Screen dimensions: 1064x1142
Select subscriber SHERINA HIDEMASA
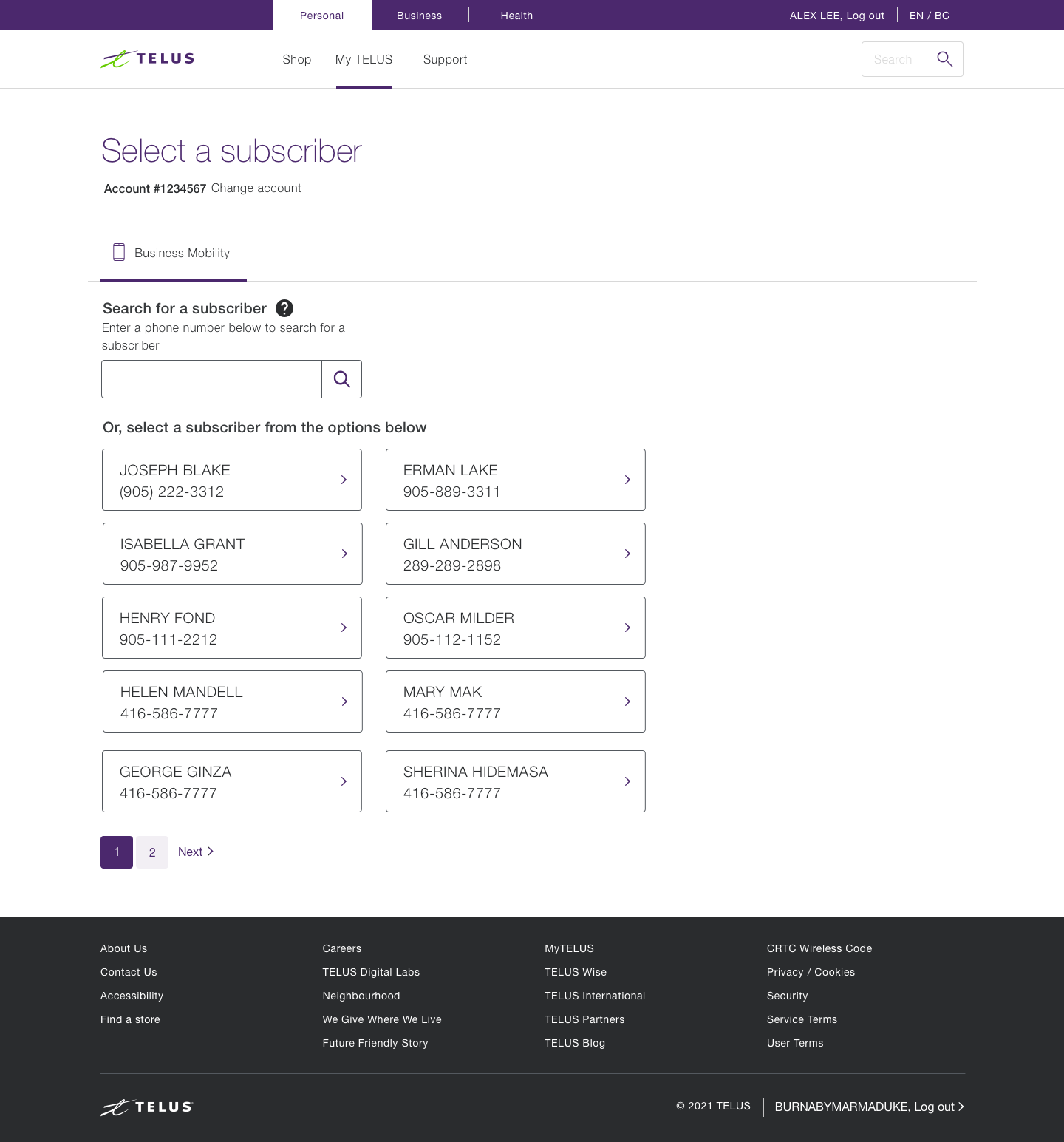(x=516, y=781)
